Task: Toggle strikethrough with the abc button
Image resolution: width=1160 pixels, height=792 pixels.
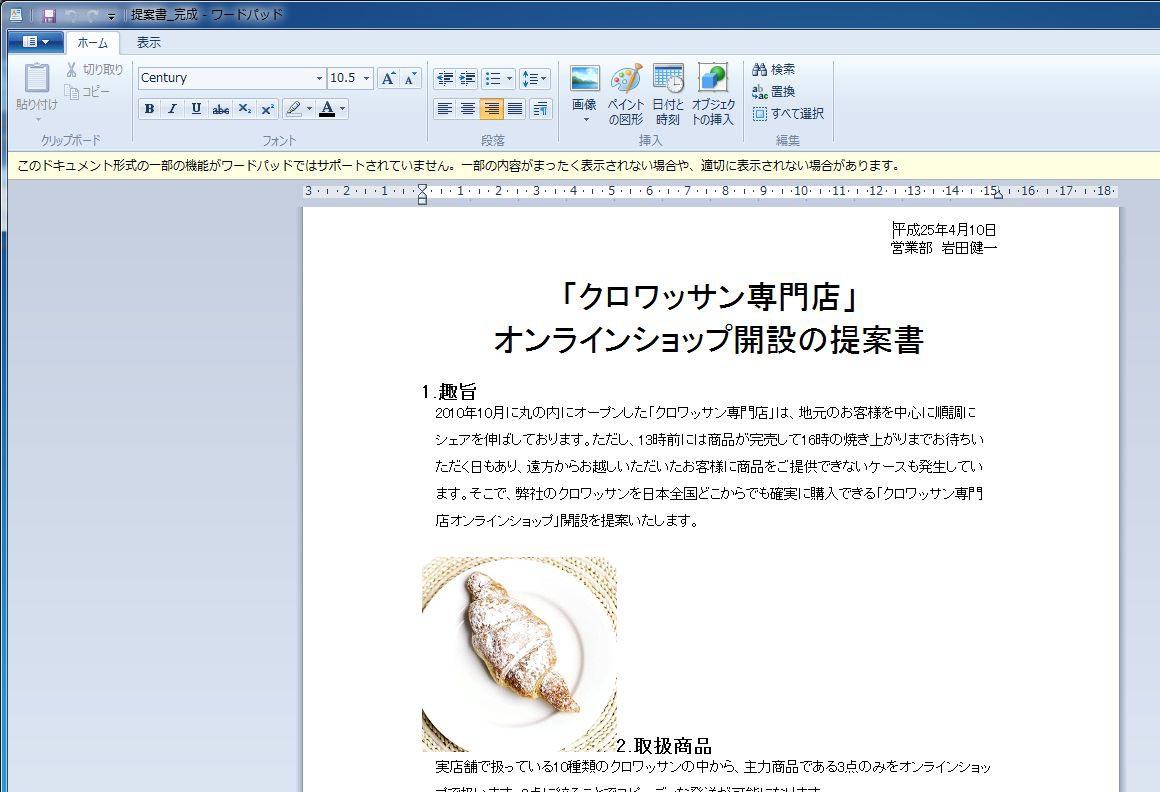Action: pyautogui.click(x=220, y=109)
